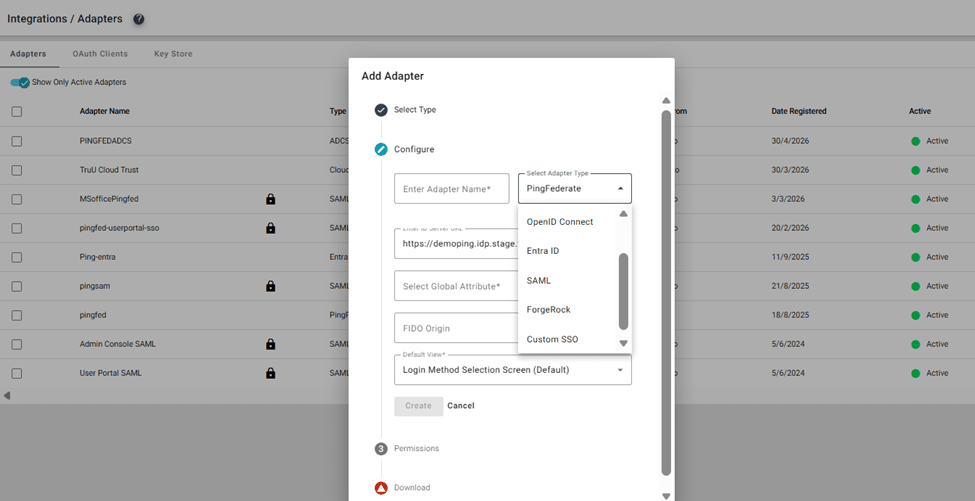This screenshot has width=975, height=501.
Task: Click the Configure step label
Action: point(414,149)
